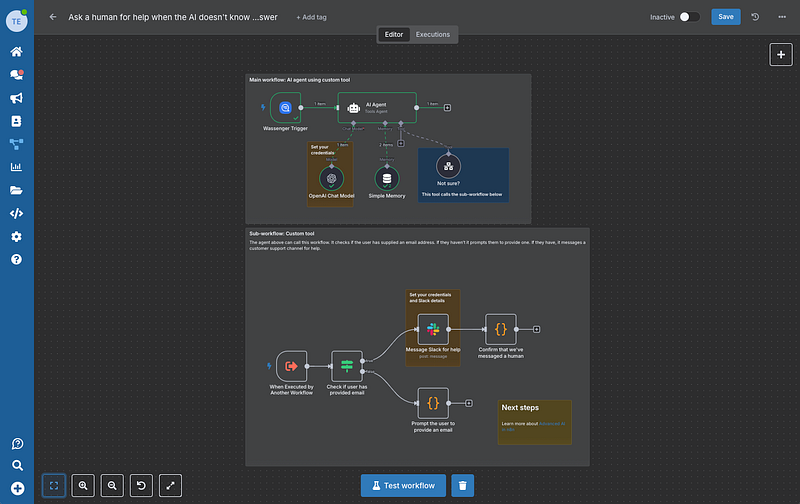Viewport: 800px width, 504px height.
Task: Select the OpenAI Chat Model node
Action: click(331, 178)
